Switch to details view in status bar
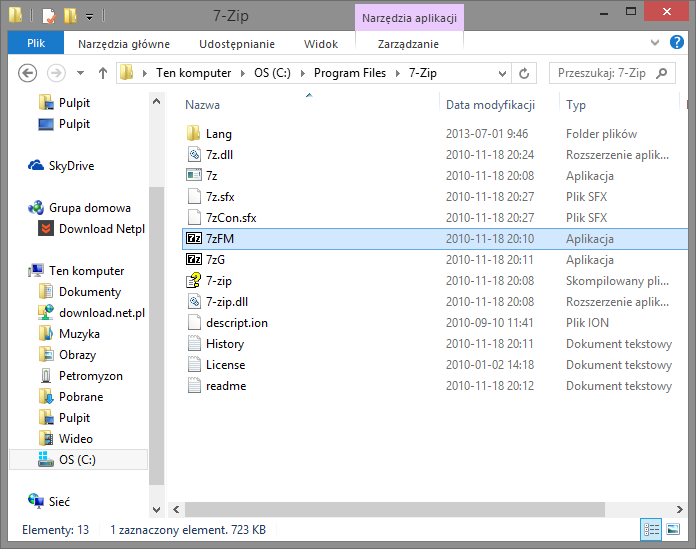696x549 pixels. (x=651, y=529)
